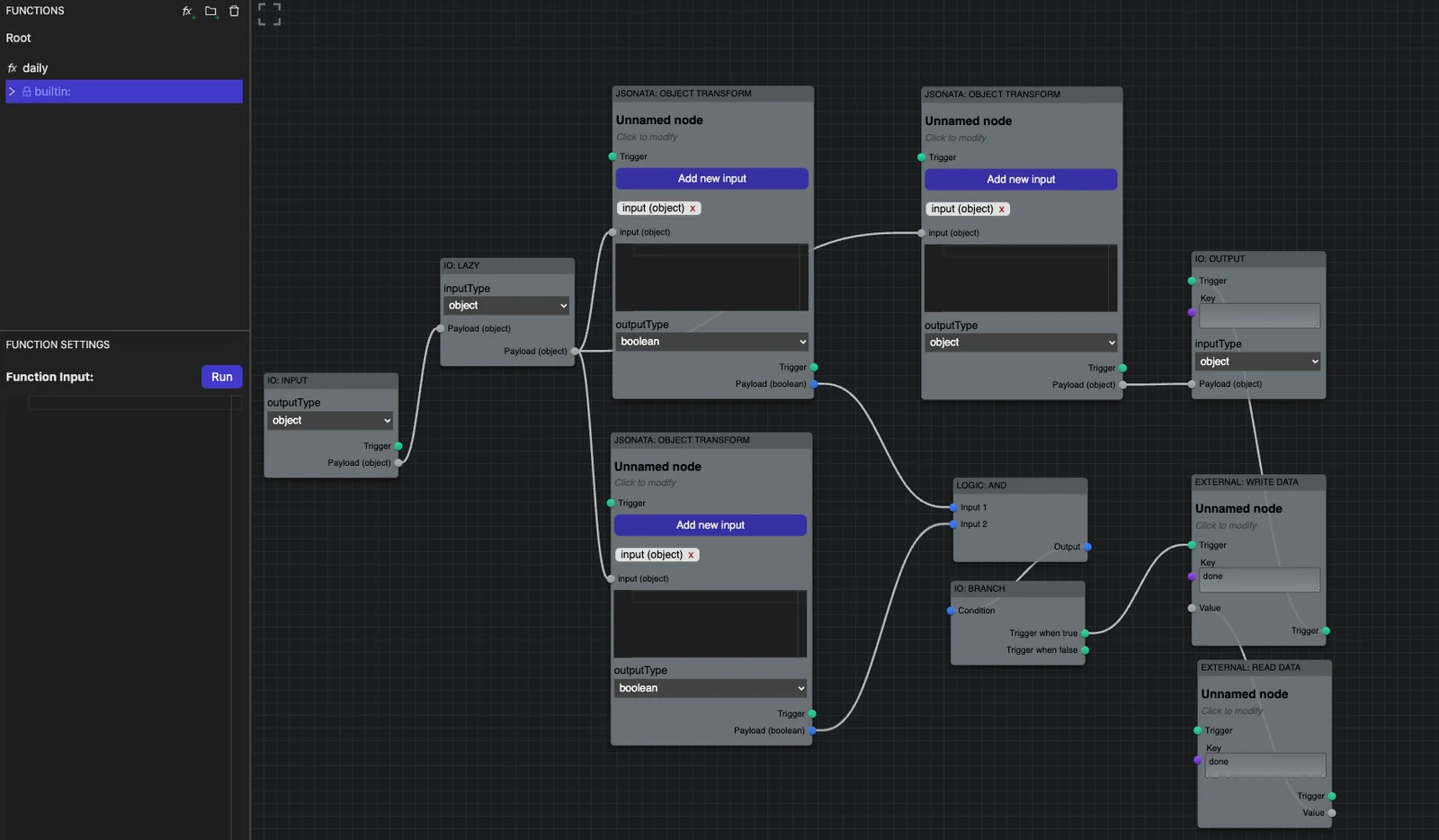Open outputType dropdown in IO: INPUT node
Viewport: 1439px width, 840px height.
point(330,420)
